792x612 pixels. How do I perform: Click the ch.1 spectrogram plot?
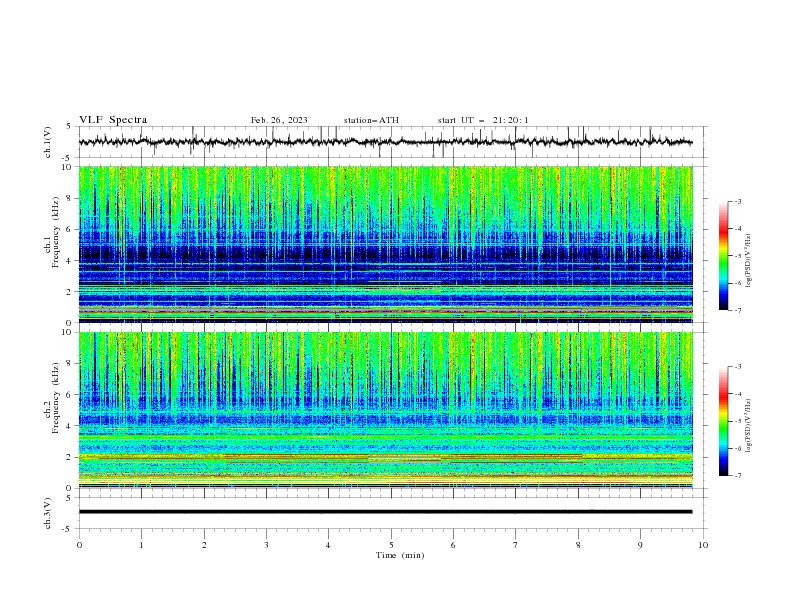point(385,244)
